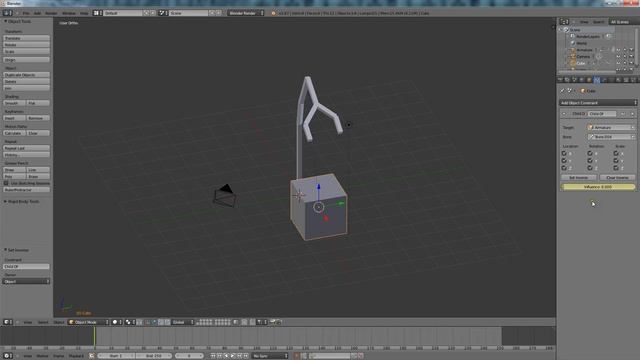Click Clear motion paths button
This screenshot has width=640, height=360.
(38, 133)
